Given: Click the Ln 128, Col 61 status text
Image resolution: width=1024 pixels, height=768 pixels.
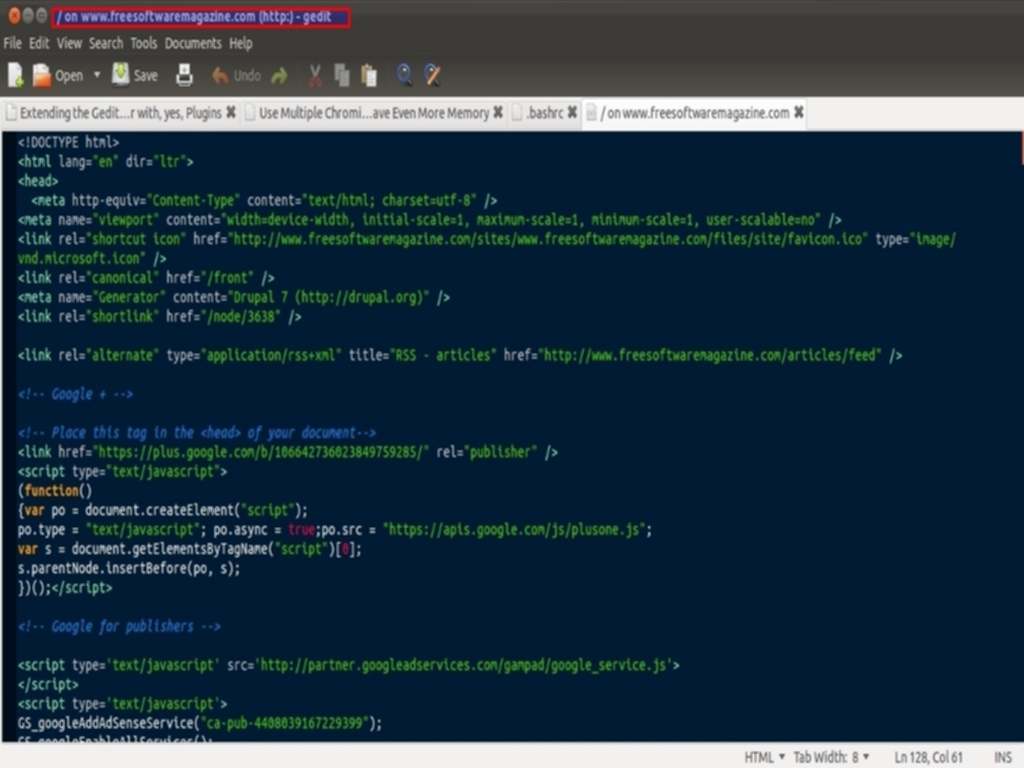Looking at the screenshot, I should 928,757.
